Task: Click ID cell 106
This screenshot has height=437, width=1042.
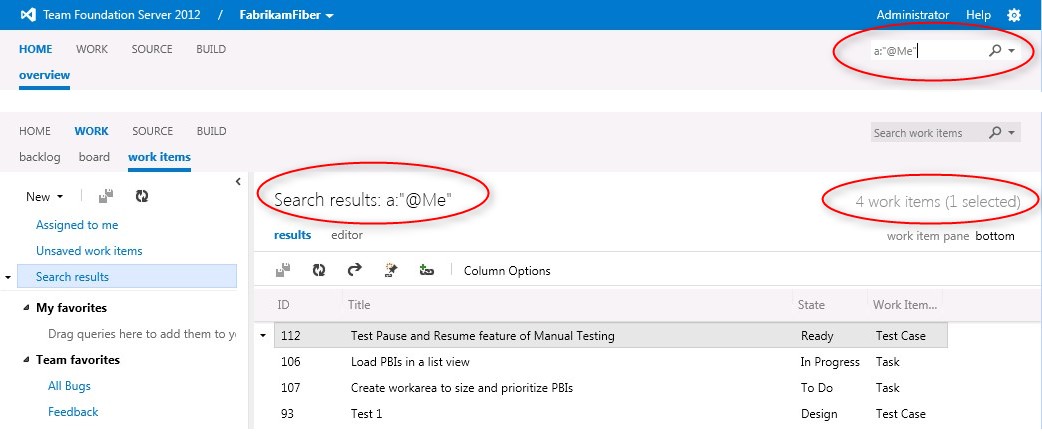Action: tap(290, 362)
